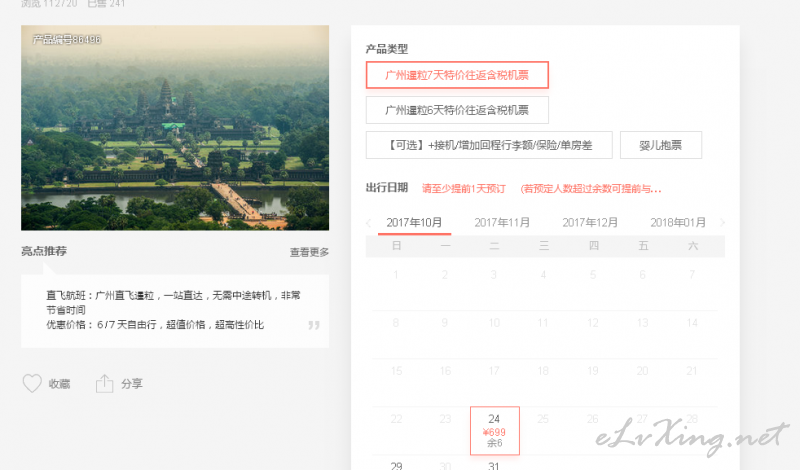Click the 出行日期 label
This screenshot has height=470, width=800.
pyautogui.click(x=387, y=188)
